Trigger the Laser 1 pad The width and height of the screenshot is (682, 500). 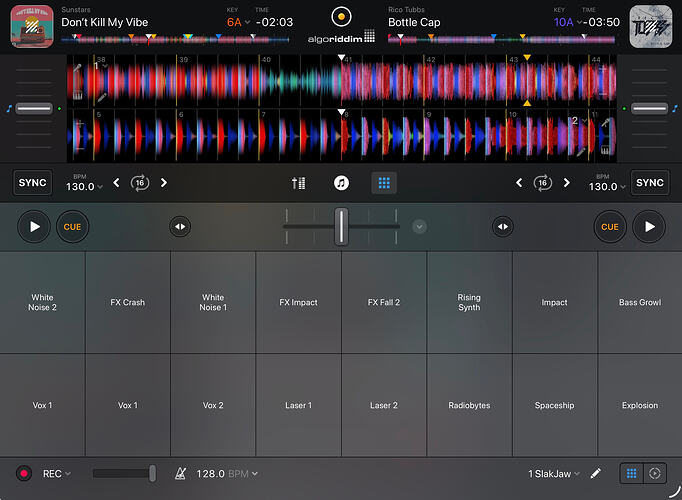[x=298, y=405]
